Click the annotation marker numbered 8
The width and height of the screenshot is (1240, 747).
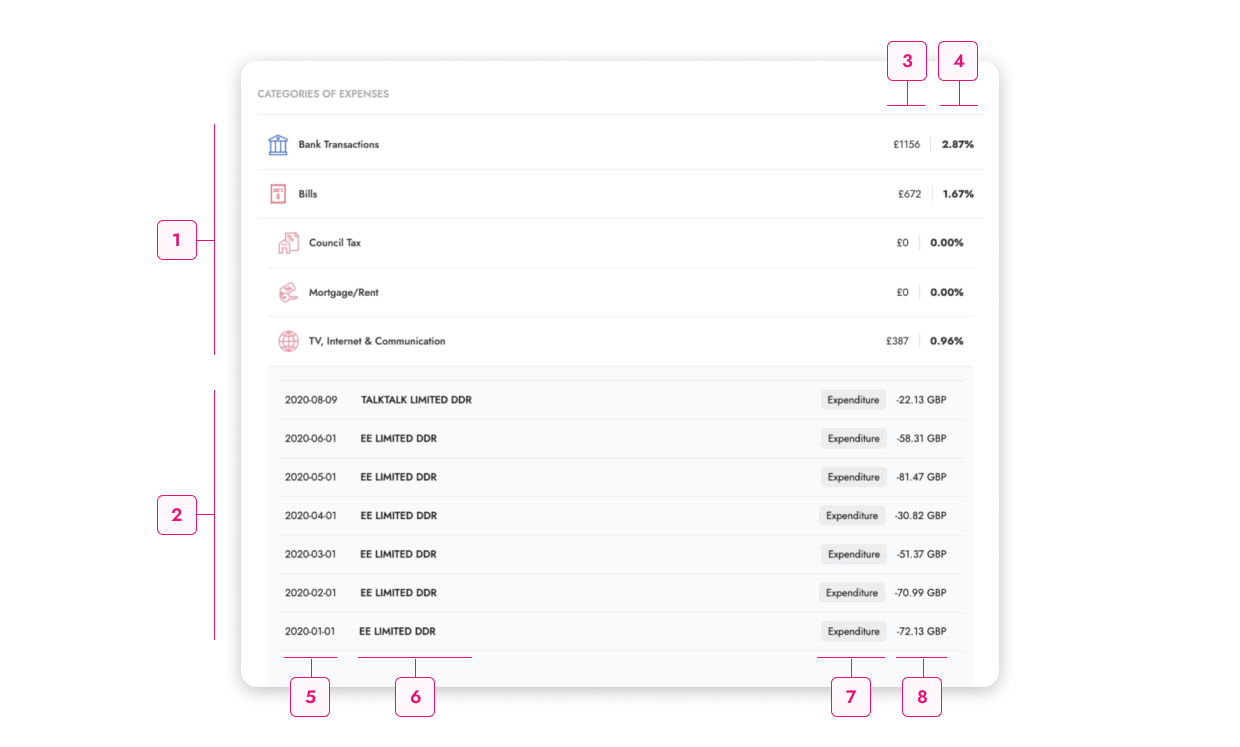922,697
